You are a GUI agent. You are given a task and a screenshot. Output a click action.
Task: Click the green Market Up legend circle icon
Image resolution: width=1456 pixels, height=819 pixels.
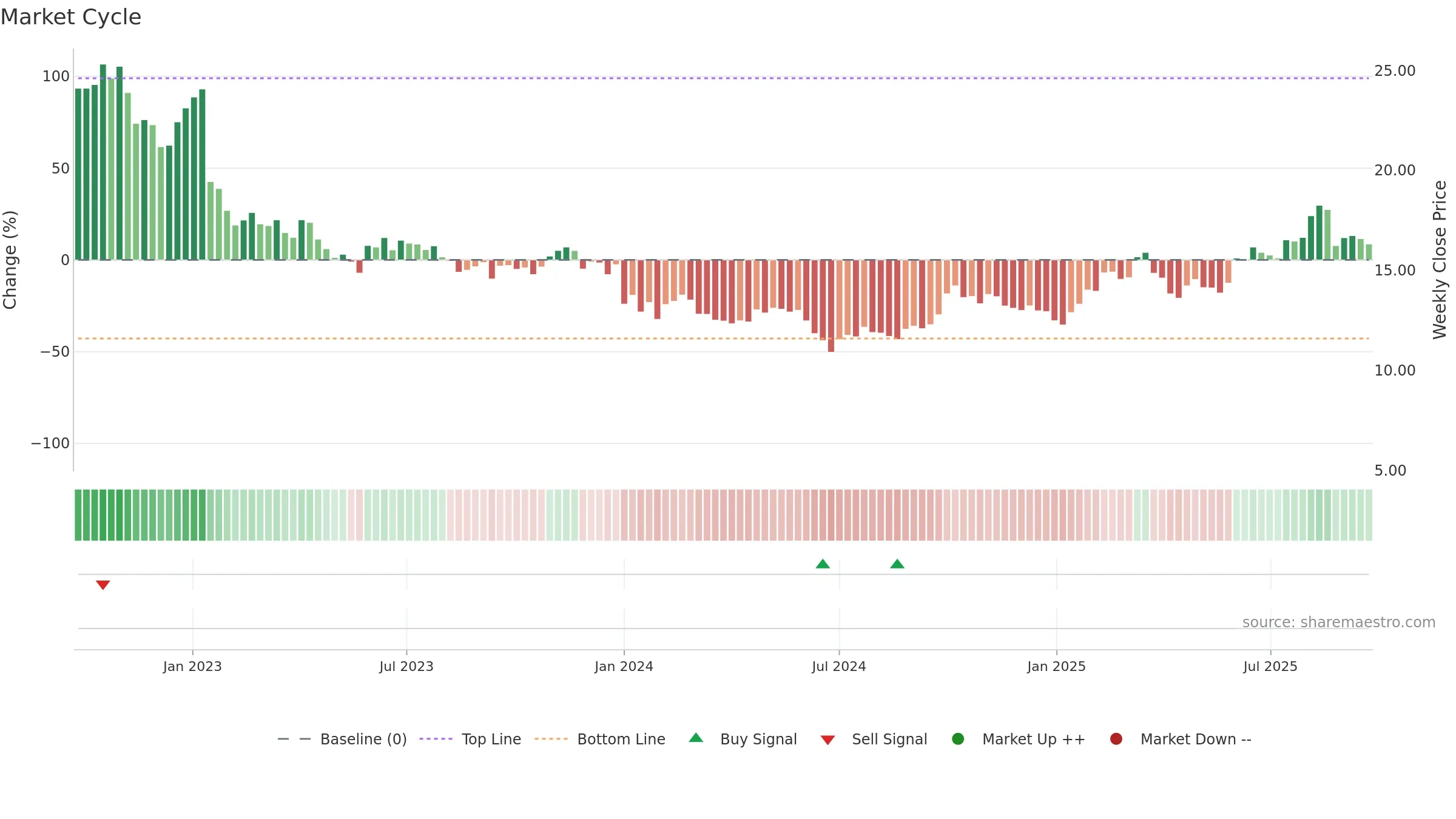(958, 739)
